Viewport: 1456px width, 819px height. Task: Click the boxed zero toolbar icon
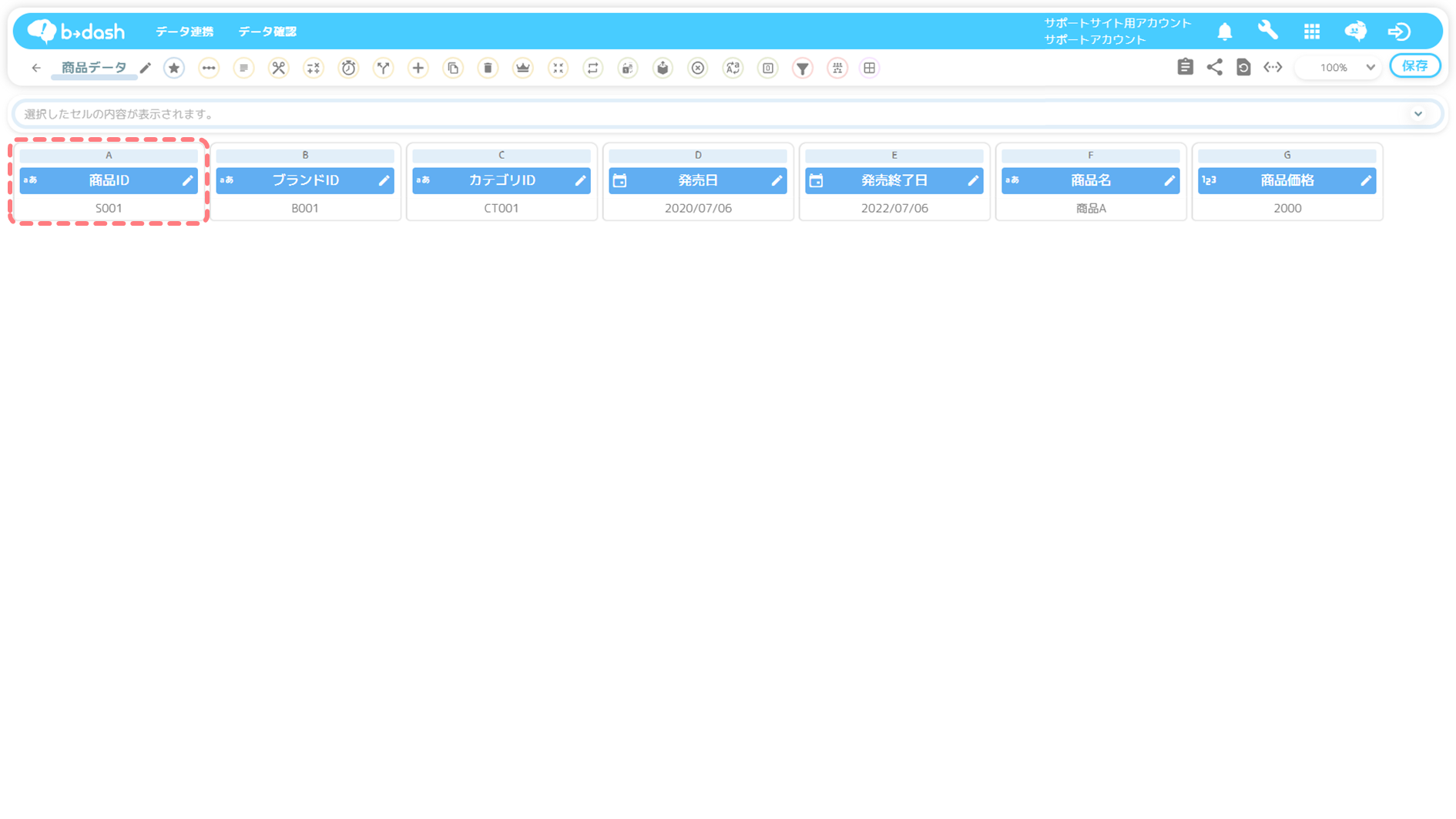[x=768, y=68]
